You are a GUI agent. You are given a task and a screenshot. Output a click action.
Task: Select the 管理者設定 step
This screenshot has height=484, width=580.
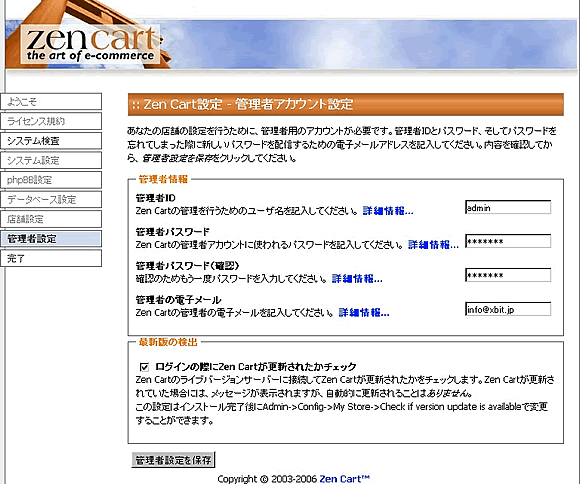[51, 239]
